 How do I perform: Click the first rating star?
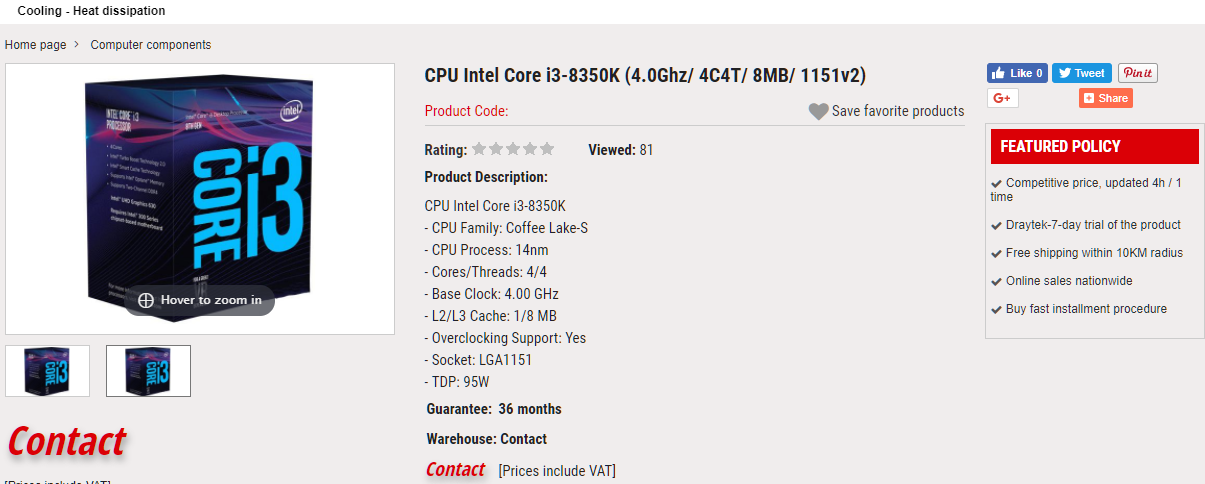pos(479,150)
